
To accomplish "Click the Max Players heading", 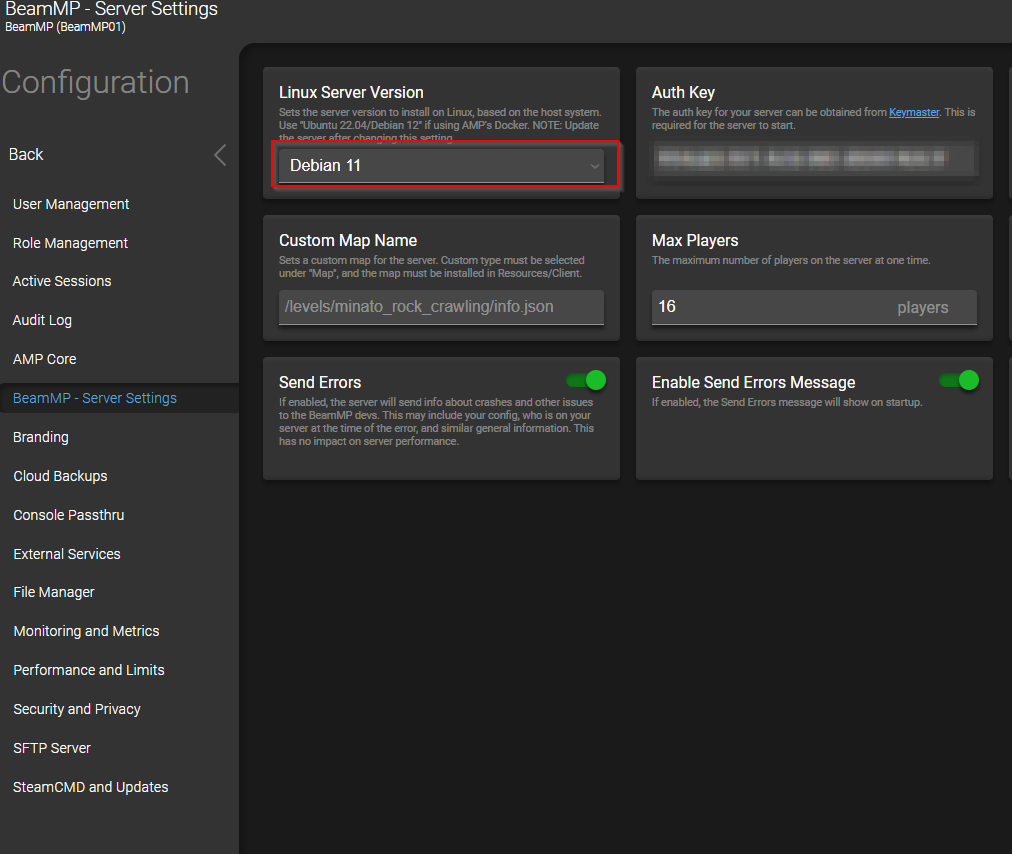I will pyautogui.click(x=695, y=240).
